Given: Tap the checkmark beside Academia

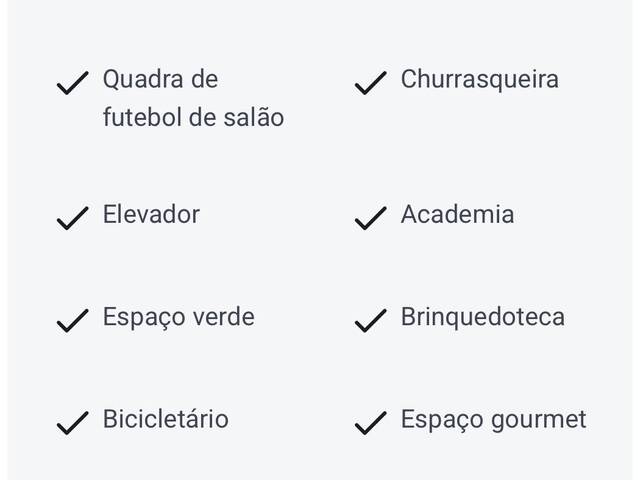Looking at the screenshot, I should tap(370, 218).
